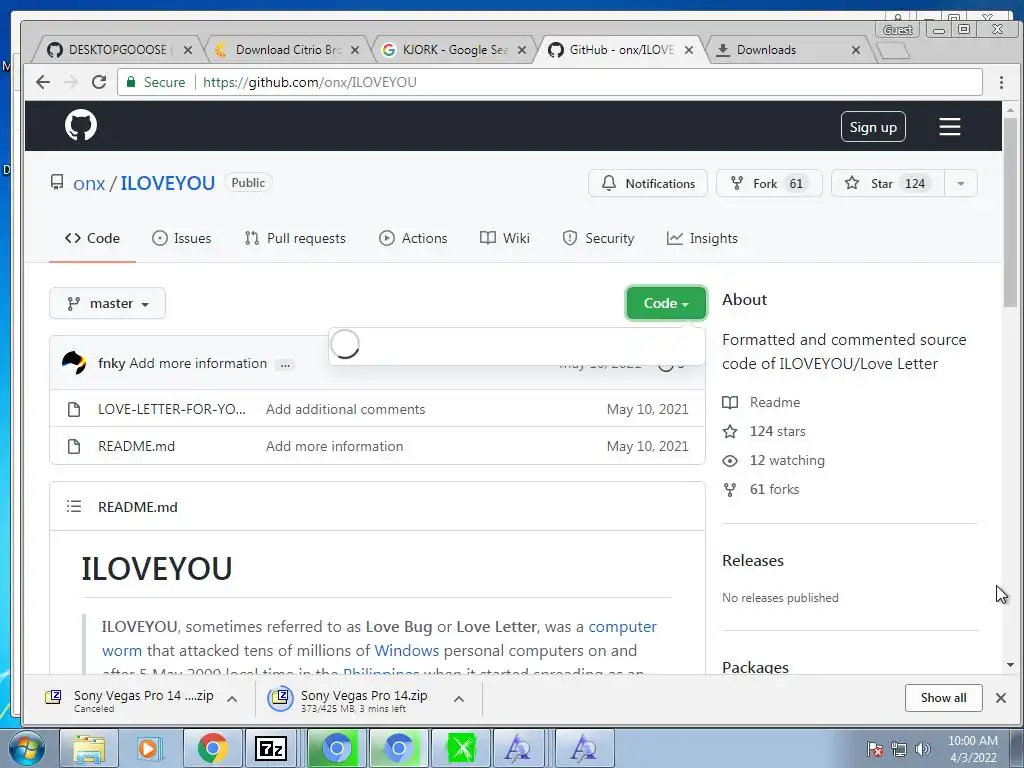This screenshot has width=1024, height=768.
Task: Follow the Windows link in README
Action: 406,651
